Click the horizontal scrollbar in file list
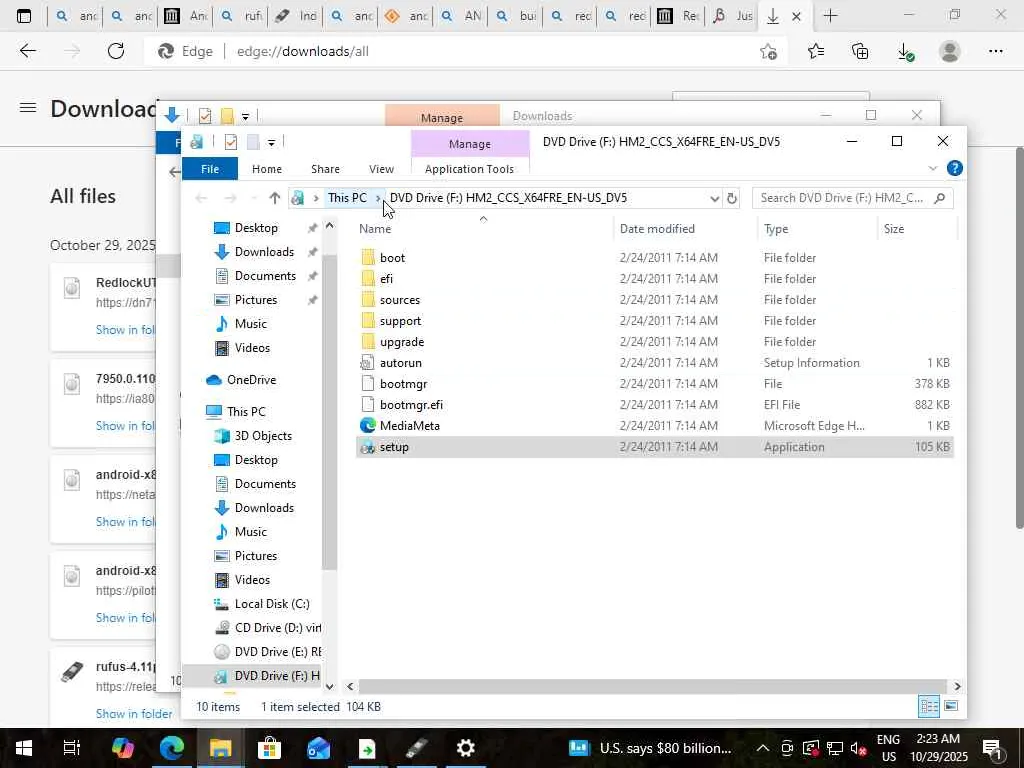Viewport: 1024px width, 768px height. pyautogui.click(x=652, y=686)
